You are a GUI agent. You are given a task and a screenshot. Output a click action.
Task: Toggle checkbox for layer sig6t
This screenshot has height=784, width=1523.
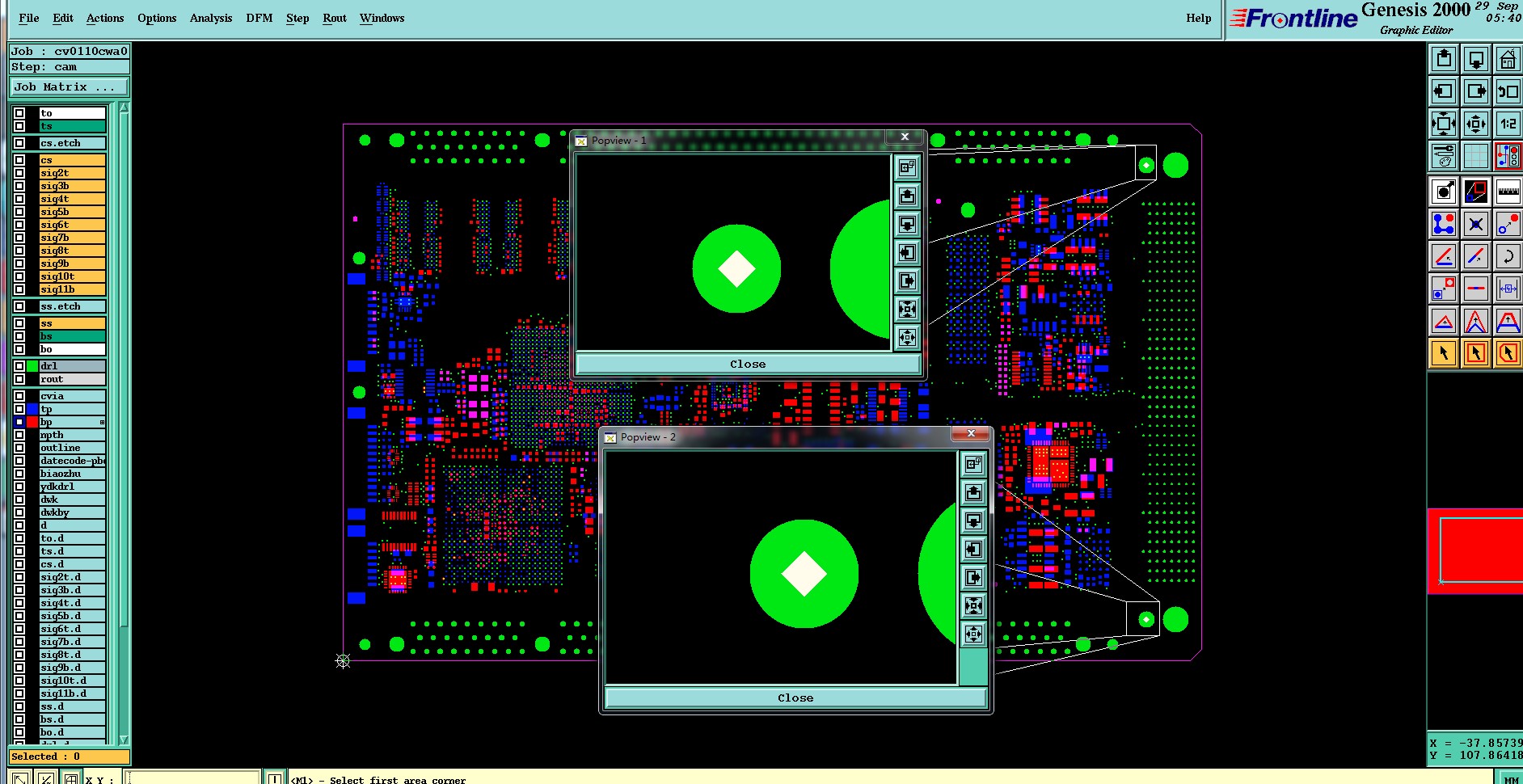(19, 225)
